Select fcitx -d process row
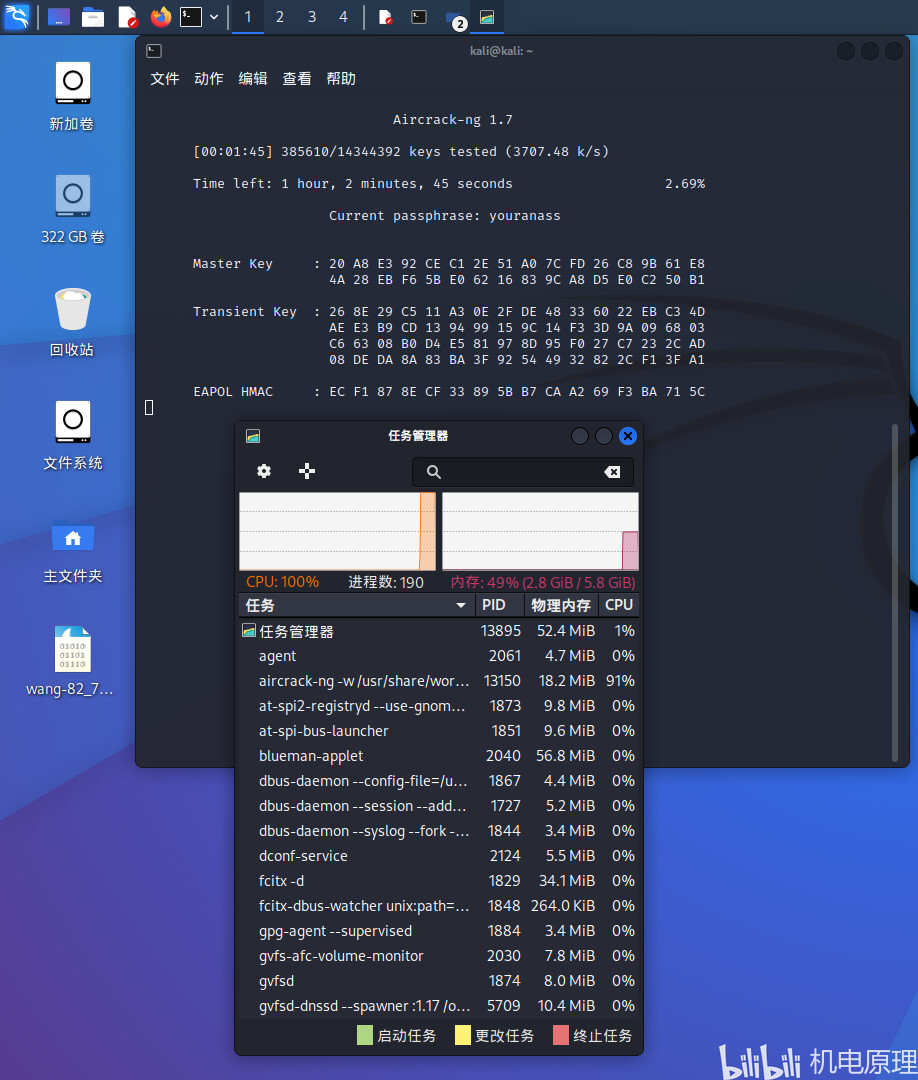 pyautogui.click(x=439, y=881)
